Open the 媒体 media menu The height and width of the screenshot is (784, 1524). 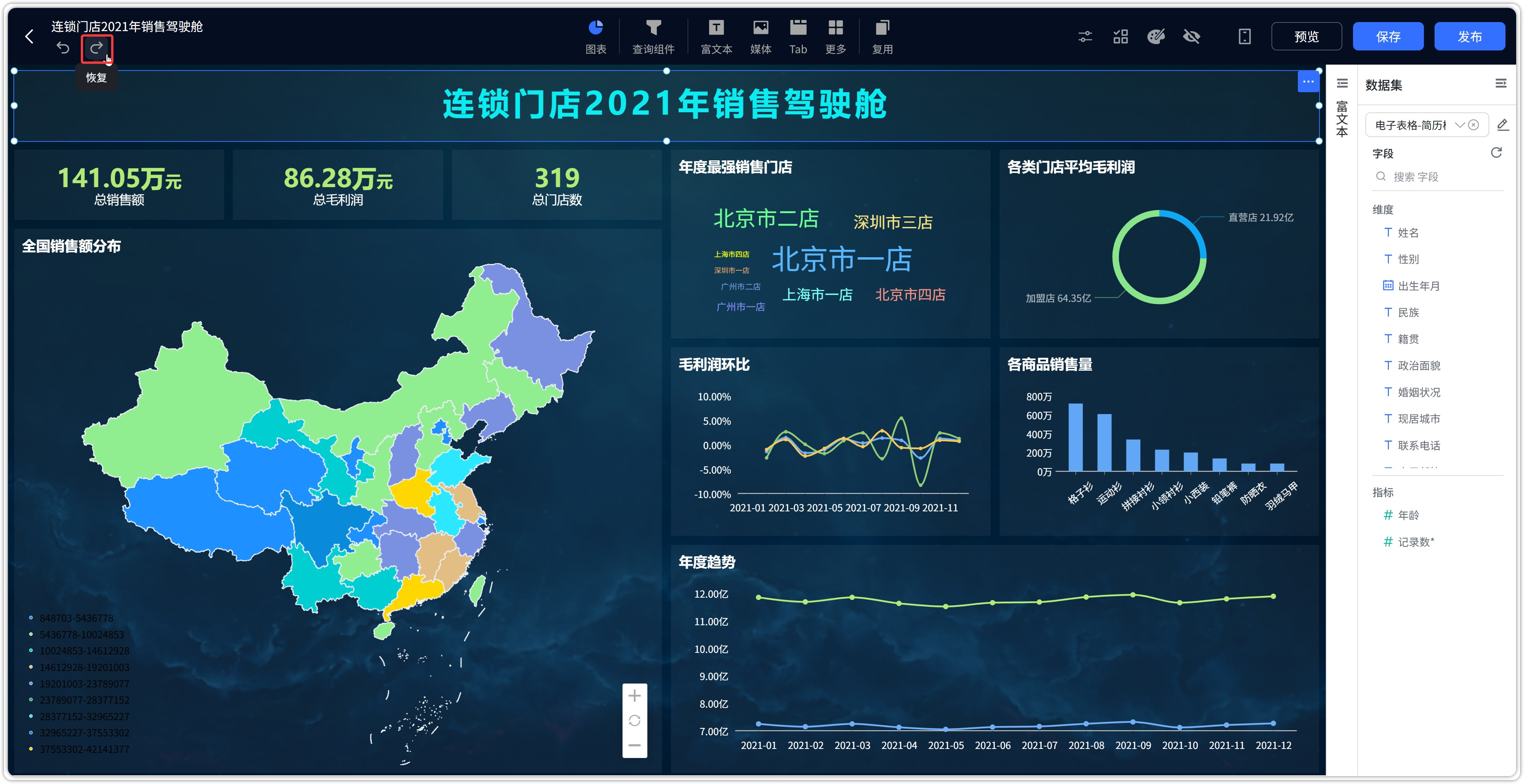coord(760,37)
